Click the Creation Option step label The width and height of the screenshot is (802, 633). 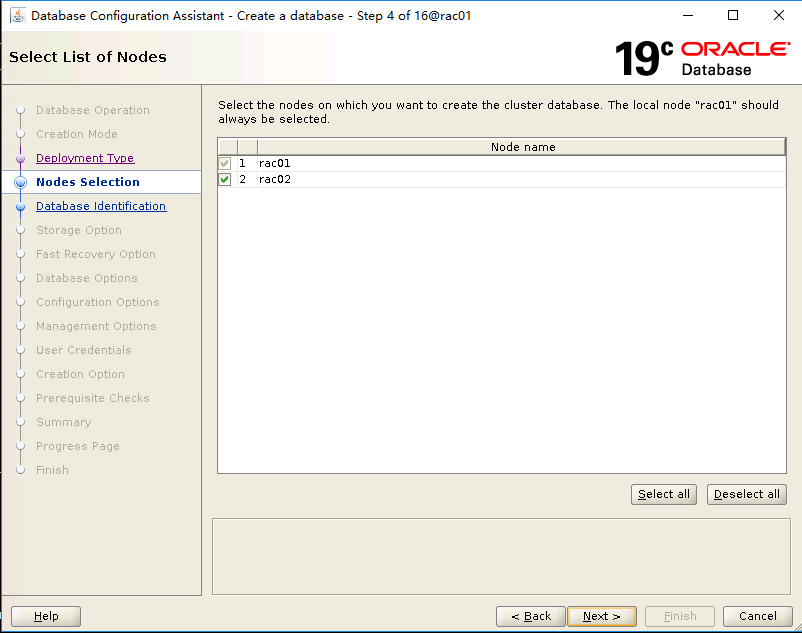click(x=80, y=374)
